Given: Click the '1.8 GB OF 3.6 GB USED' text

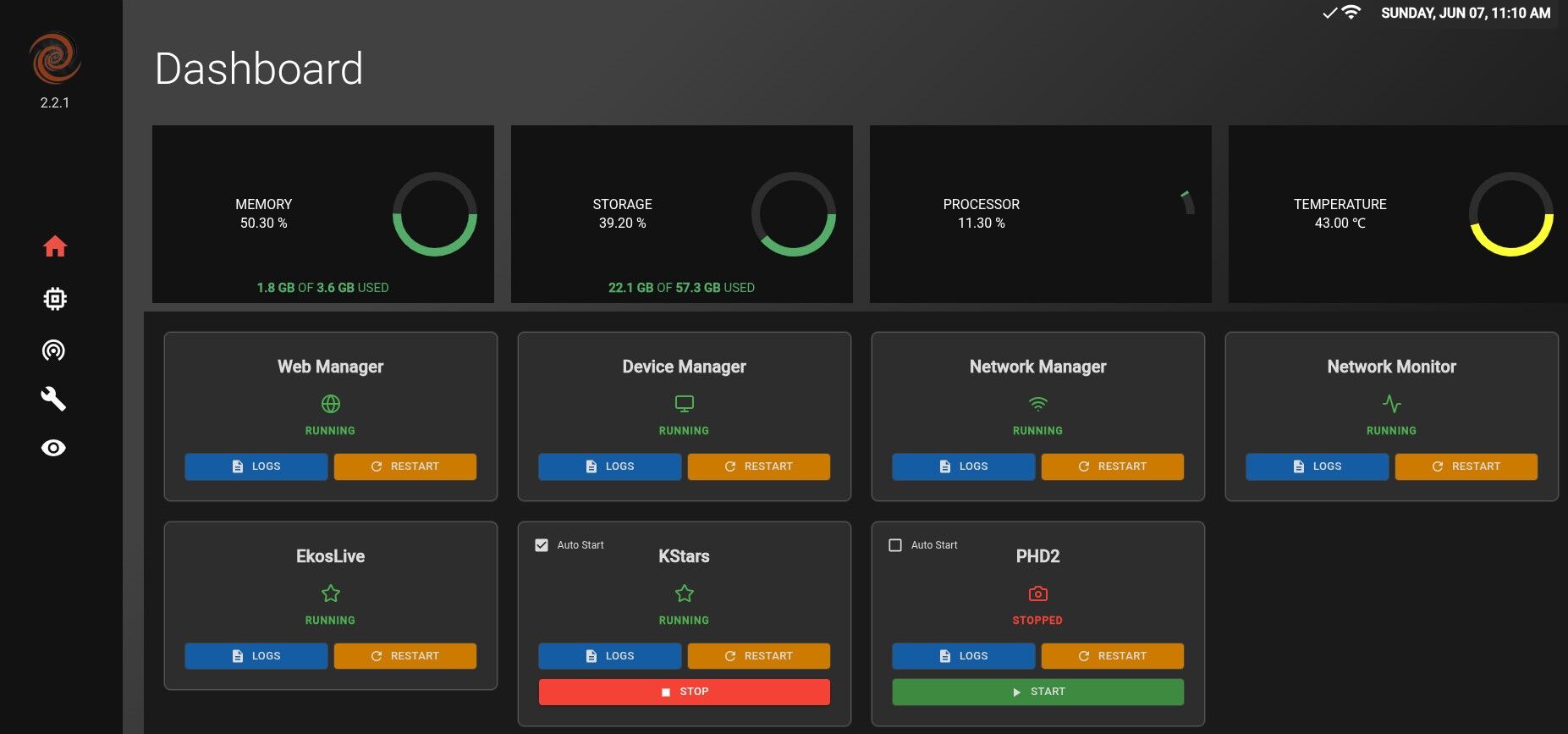Looking at the screenshot, I should click(323, 288).
